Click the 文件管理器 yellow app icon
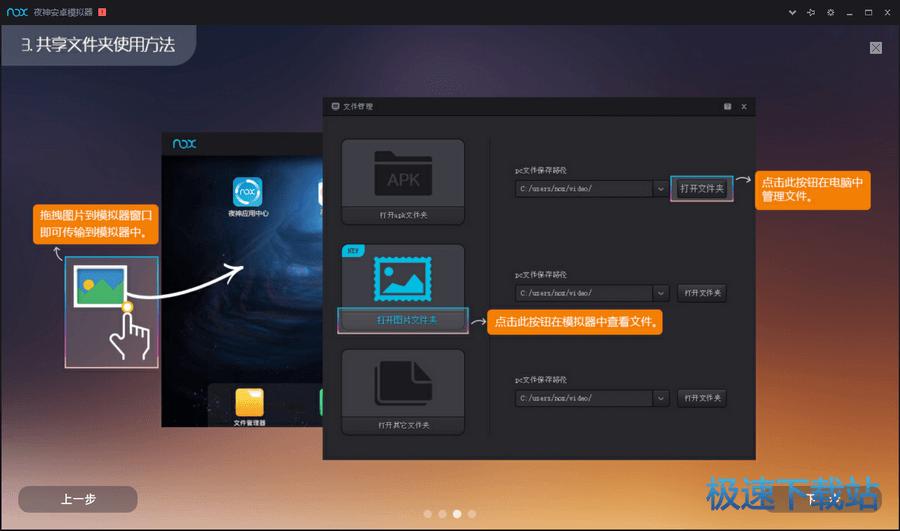This screenshot has height=531, width=900. 250,402
